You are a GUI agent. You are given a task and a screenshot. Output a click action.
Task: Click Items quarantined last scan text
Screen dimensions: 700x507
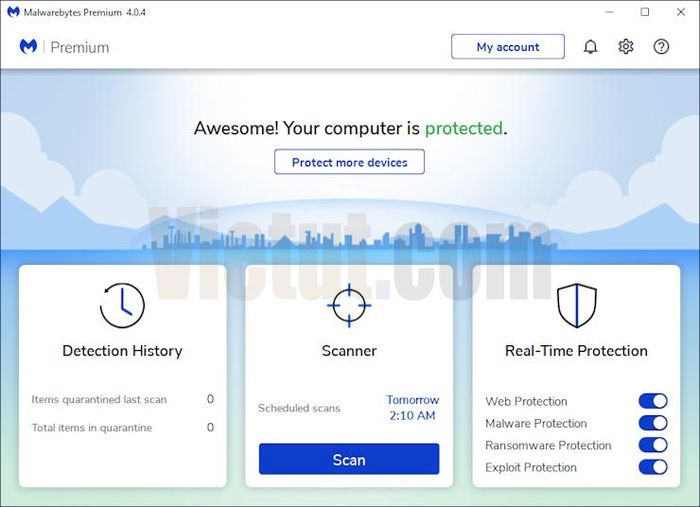coord(99,399)
